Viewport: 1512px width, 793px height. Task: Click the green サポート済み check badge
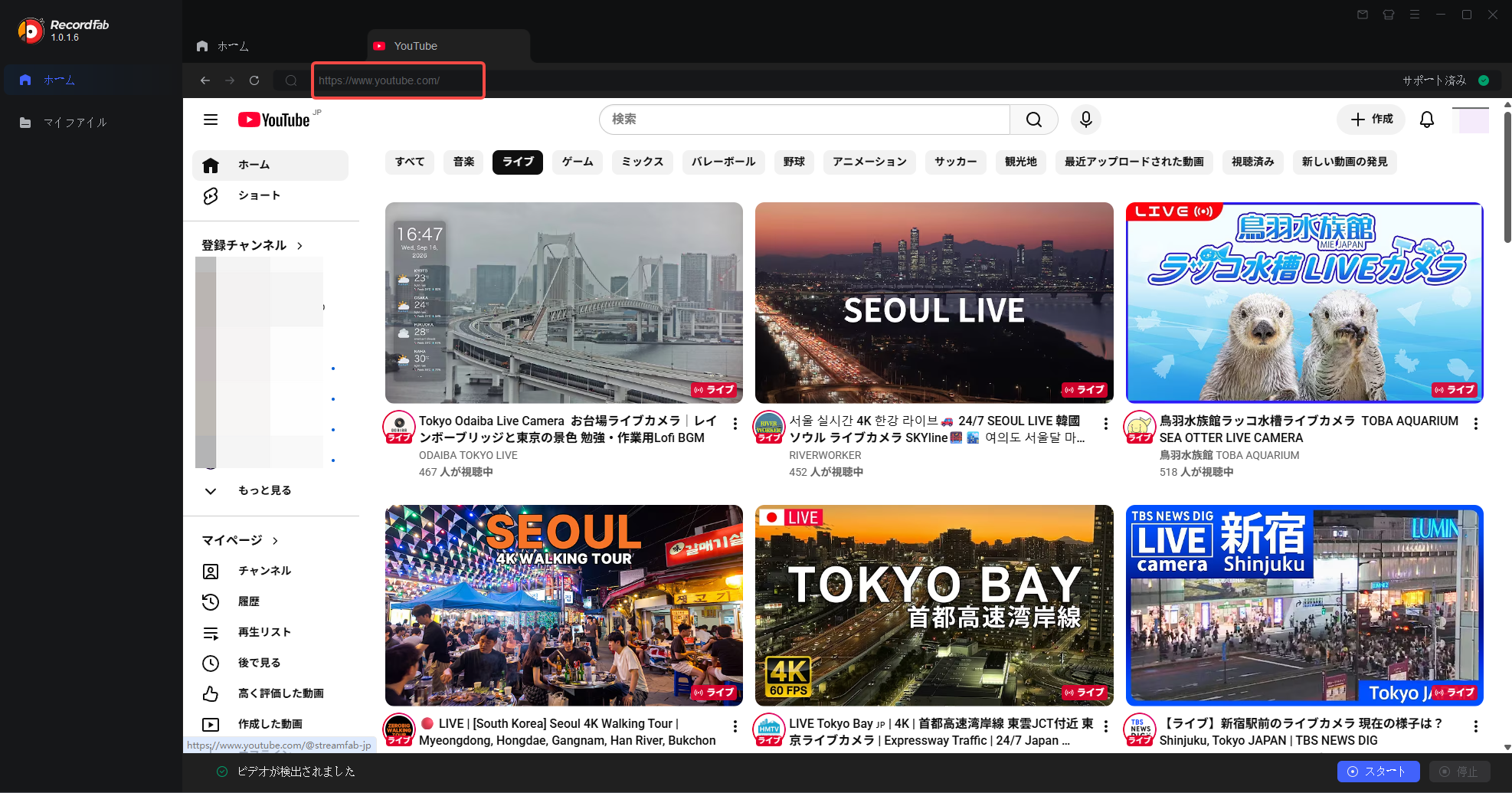(x=1484, y=80)
